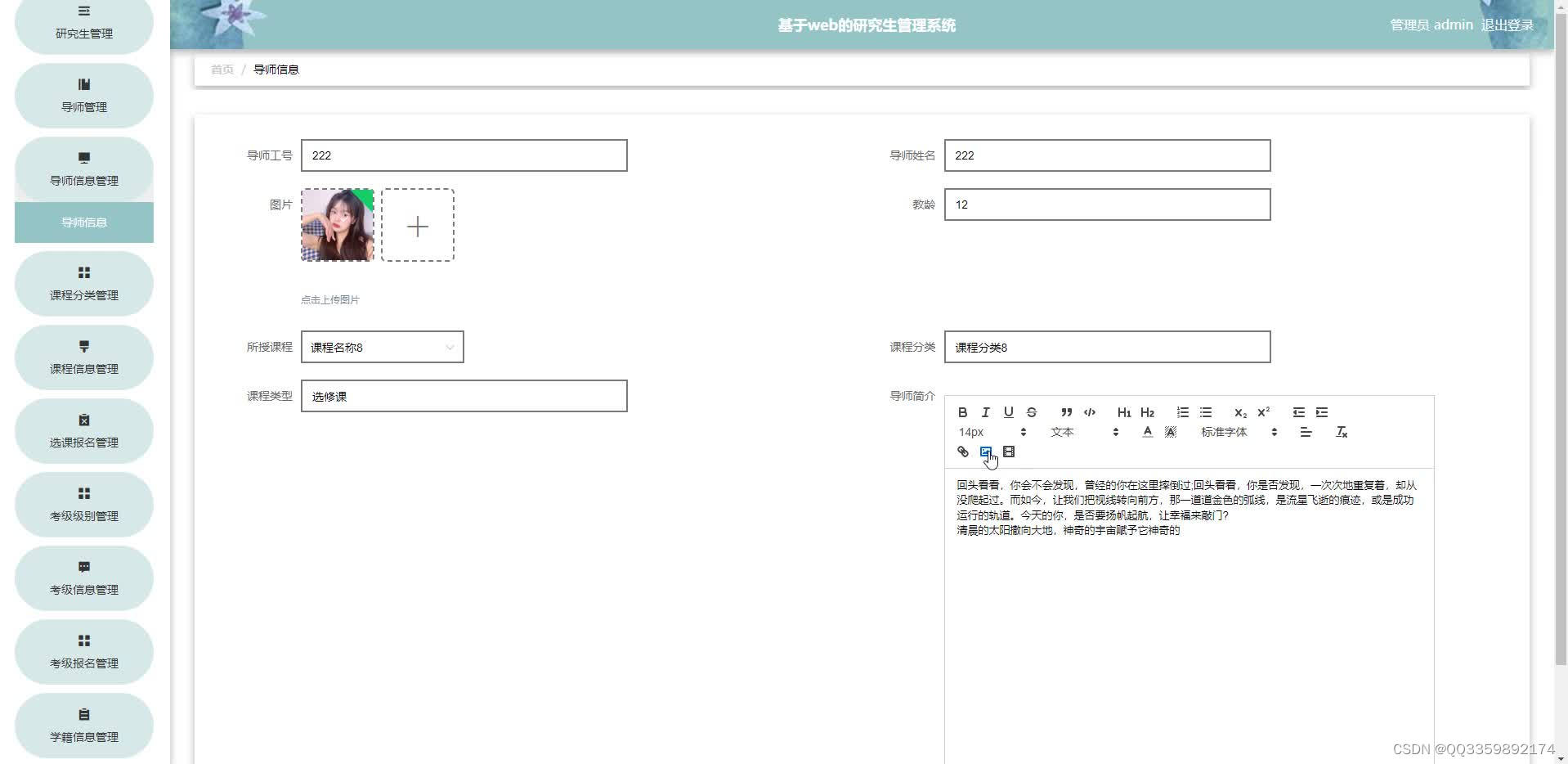The width and height of the screenshot is (1568, 764).
Task: Apply Heading 2 (H2) style
Action: [1147, 412]
